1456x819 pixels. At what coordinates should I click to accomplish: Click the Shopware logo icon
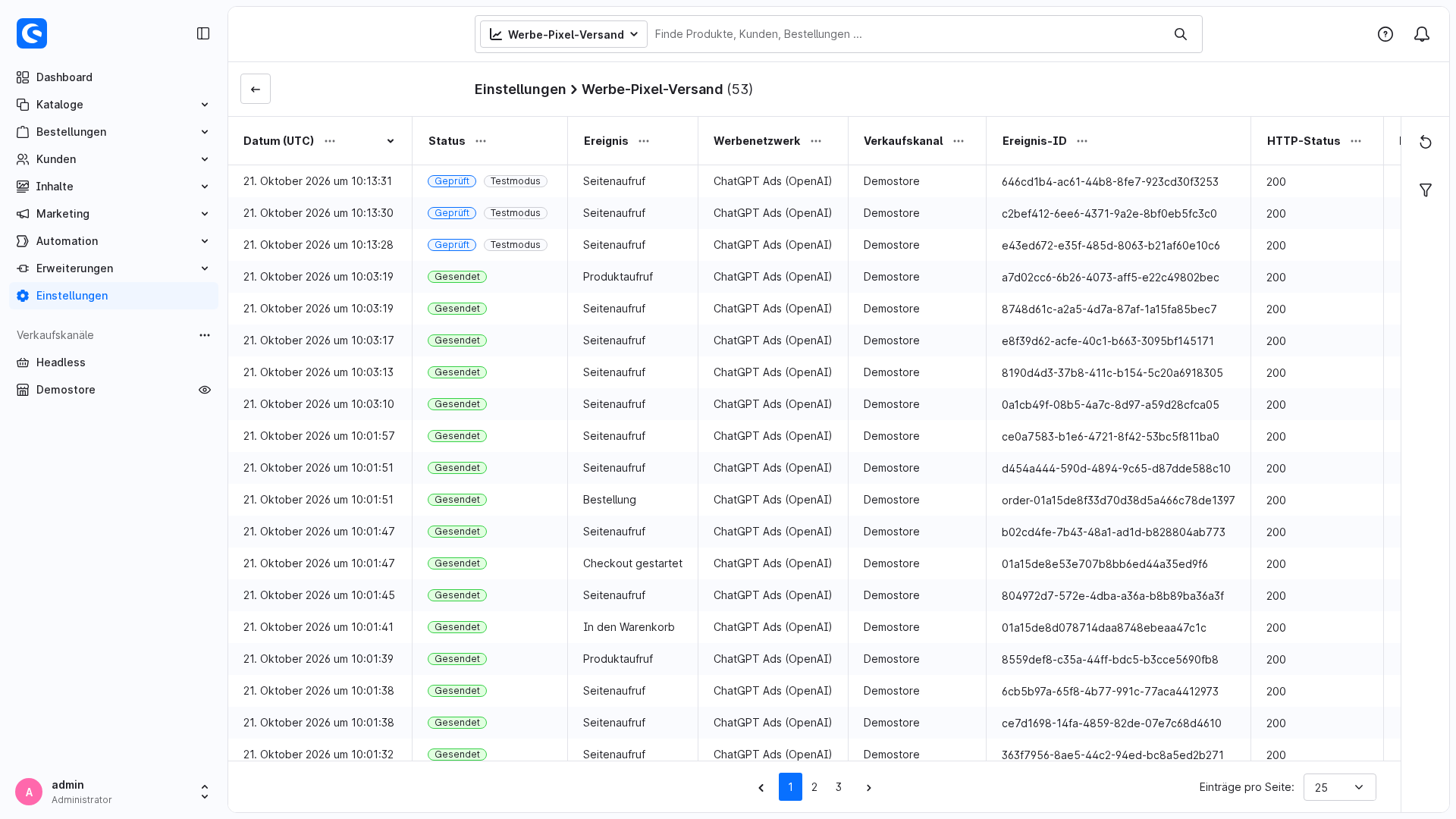click(32, 33)
